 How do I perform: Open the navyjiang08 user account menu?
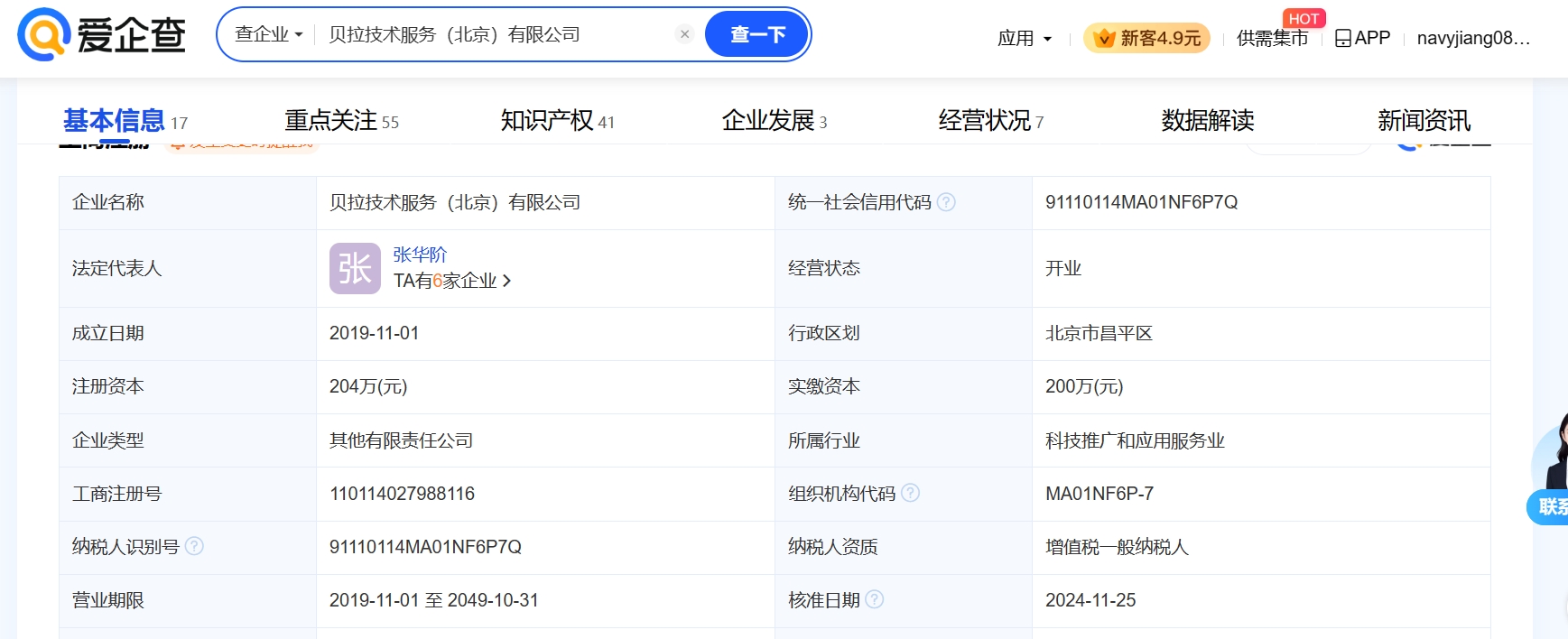tap(1473, 38)
